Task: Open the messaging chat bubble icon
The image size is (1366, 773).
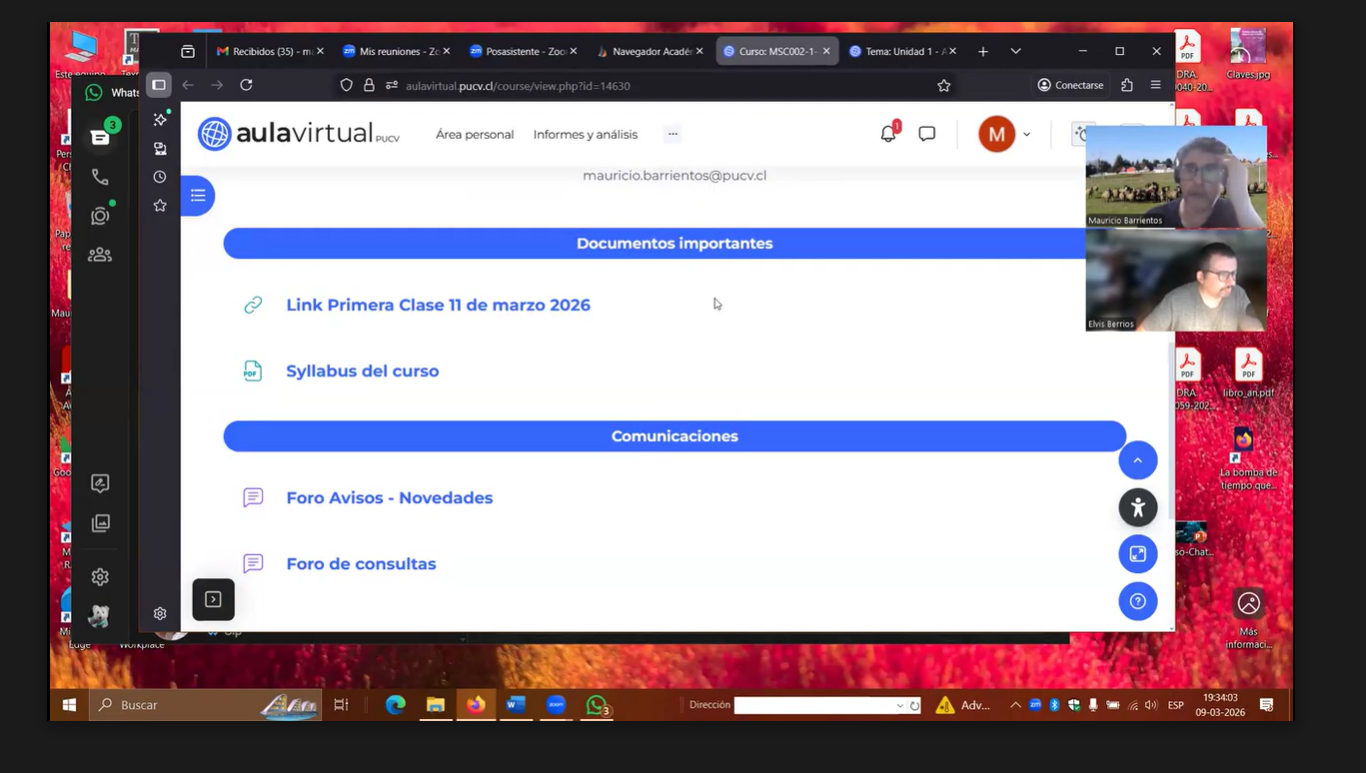Action: (927, 134)
